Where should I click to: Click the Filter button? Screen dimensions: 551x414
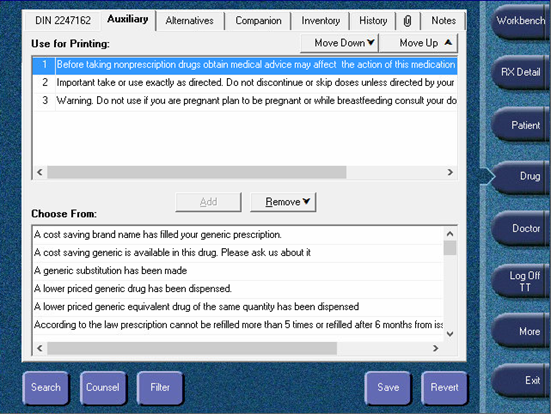coord(160,387)
